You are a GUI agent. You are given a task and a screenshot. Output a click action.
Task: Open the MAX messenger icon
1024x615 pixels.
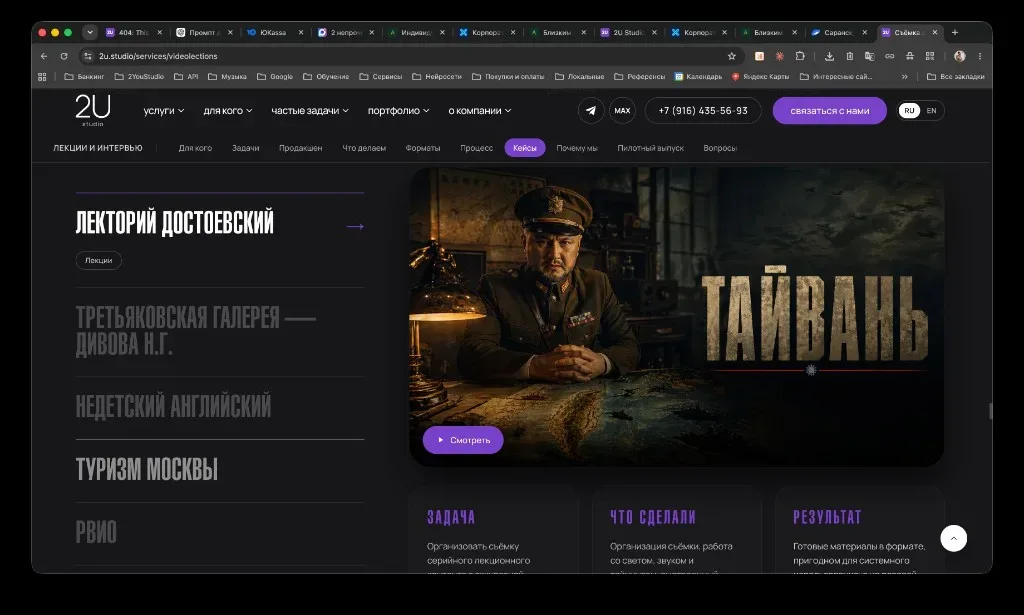pos(622,110)
